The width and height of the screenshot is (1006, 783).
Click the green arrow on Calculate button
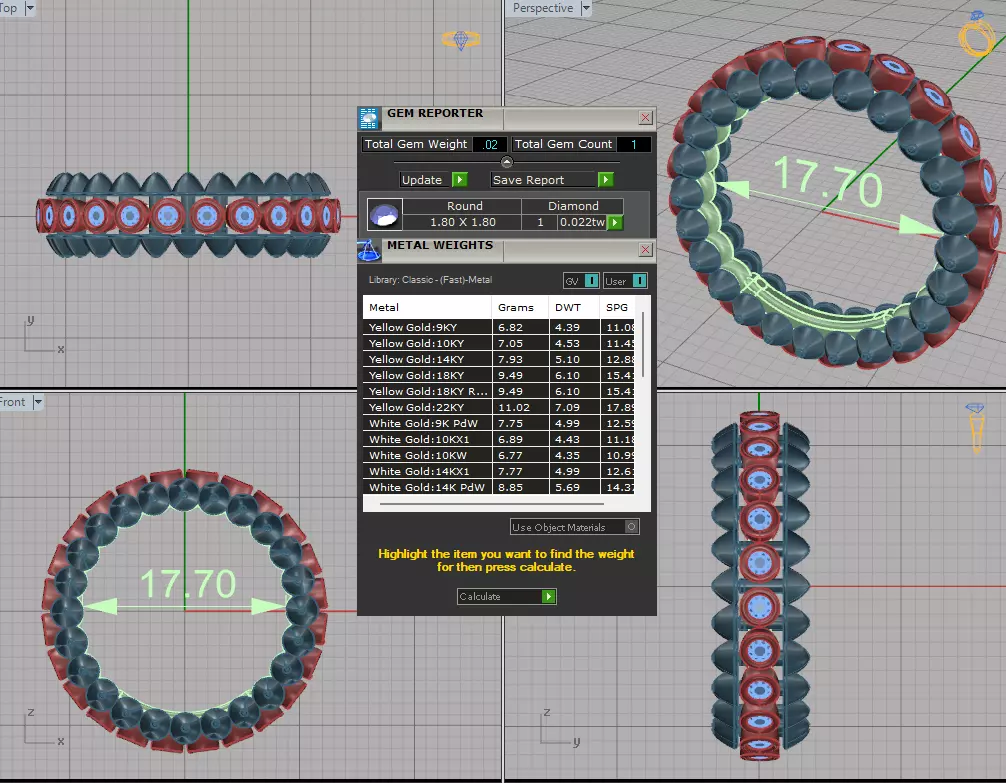(549, 596)
